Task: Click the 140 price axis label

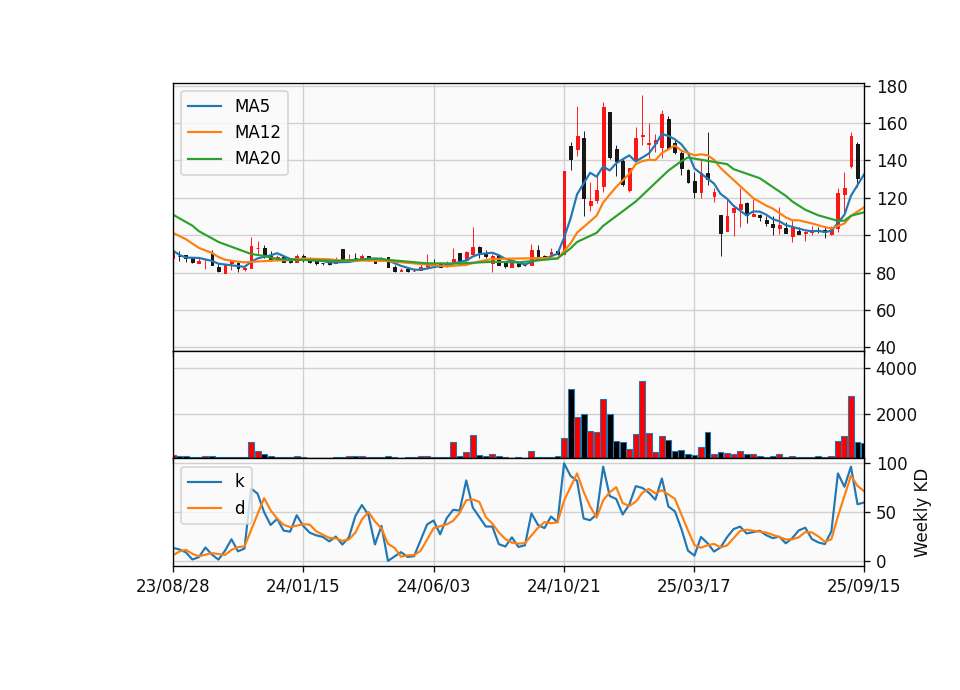Action: (x=892, y=162)
